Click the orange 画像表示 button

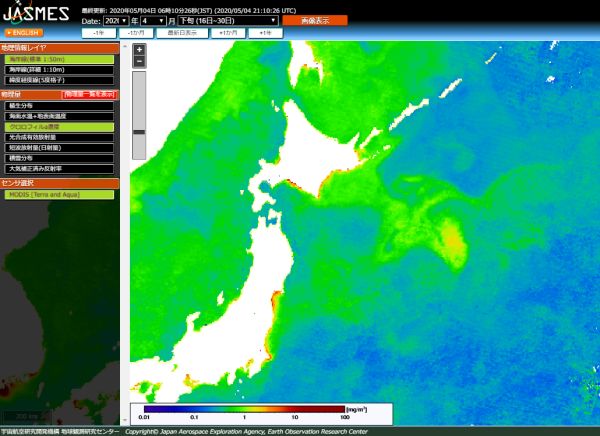pos(315,21)
